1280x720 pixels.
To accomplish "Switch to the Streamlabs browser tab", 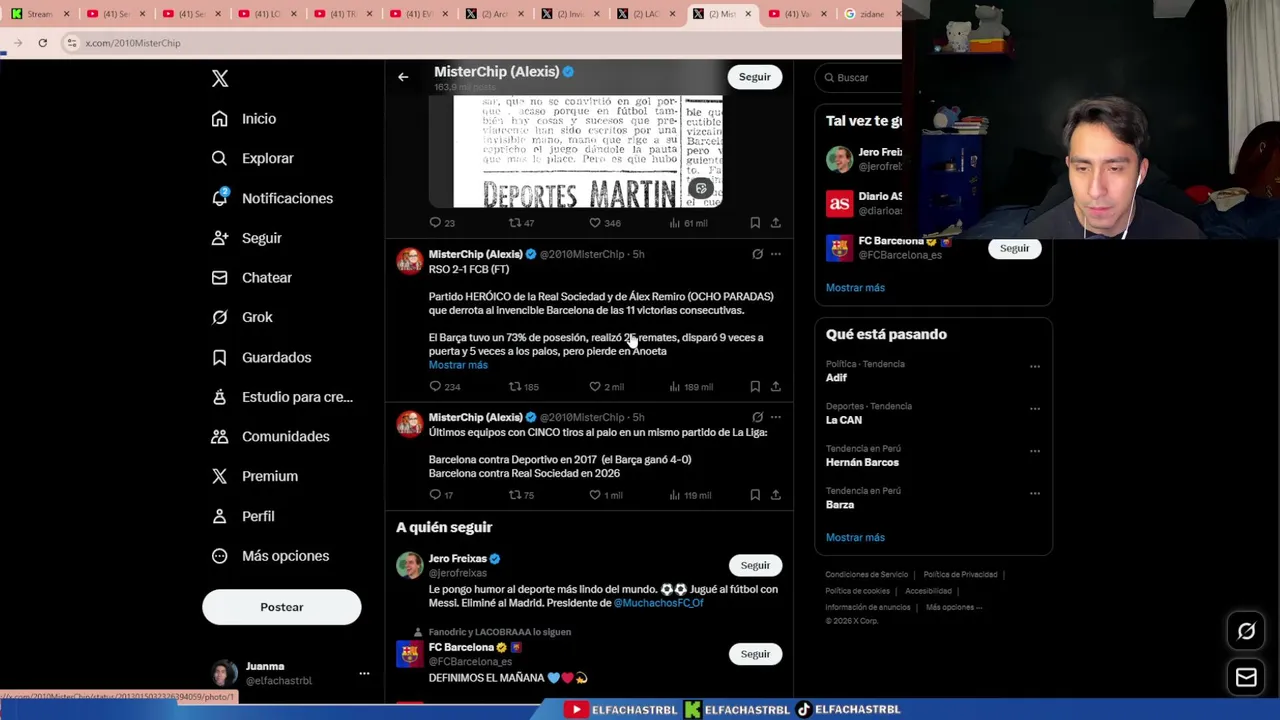I will [40, 14].
